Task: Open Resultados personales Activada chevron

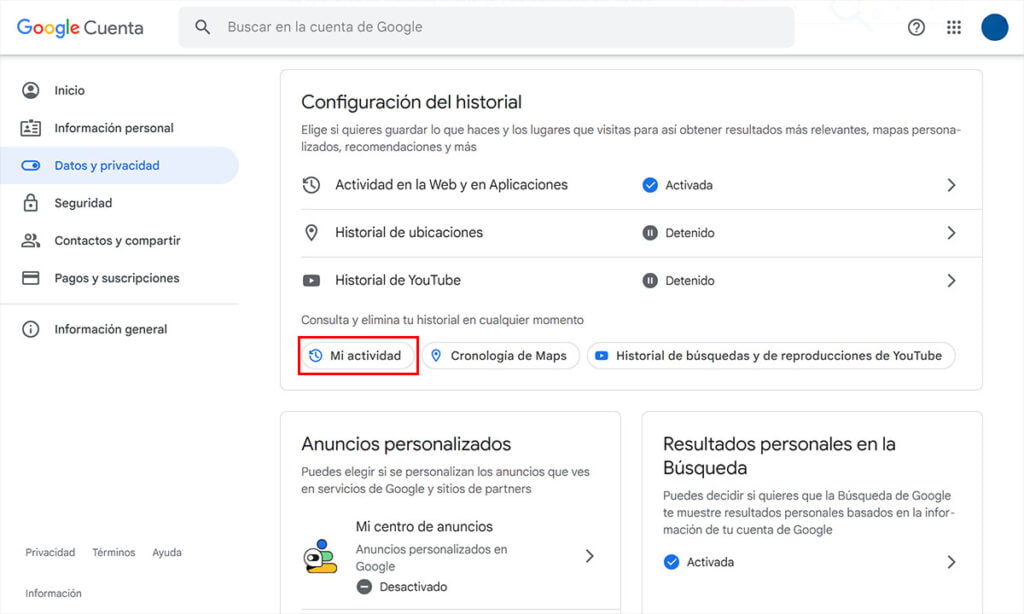Action: [x=952, y=562]
